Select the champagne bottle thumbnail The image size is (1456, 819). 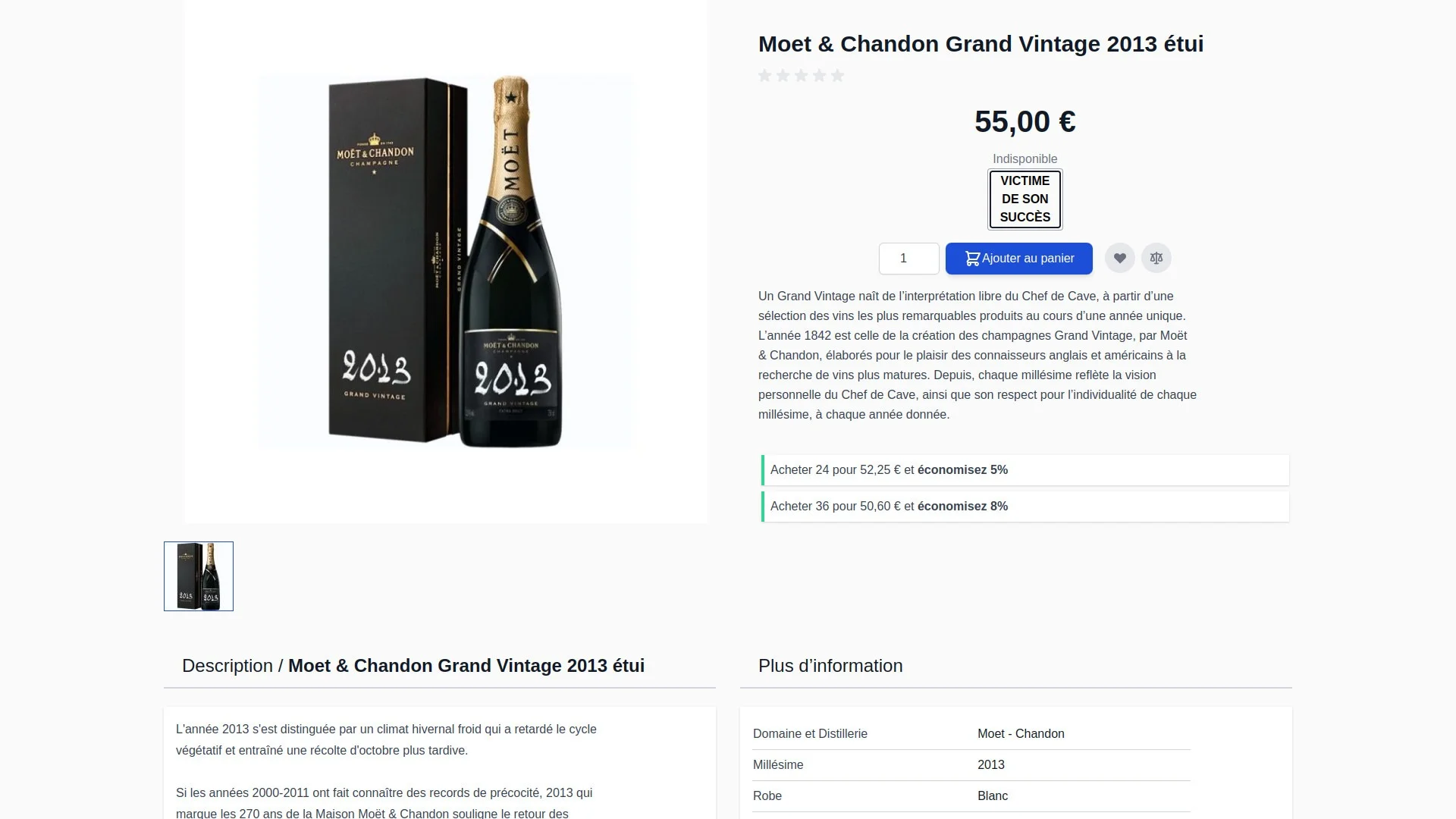[x=198, y=576]
